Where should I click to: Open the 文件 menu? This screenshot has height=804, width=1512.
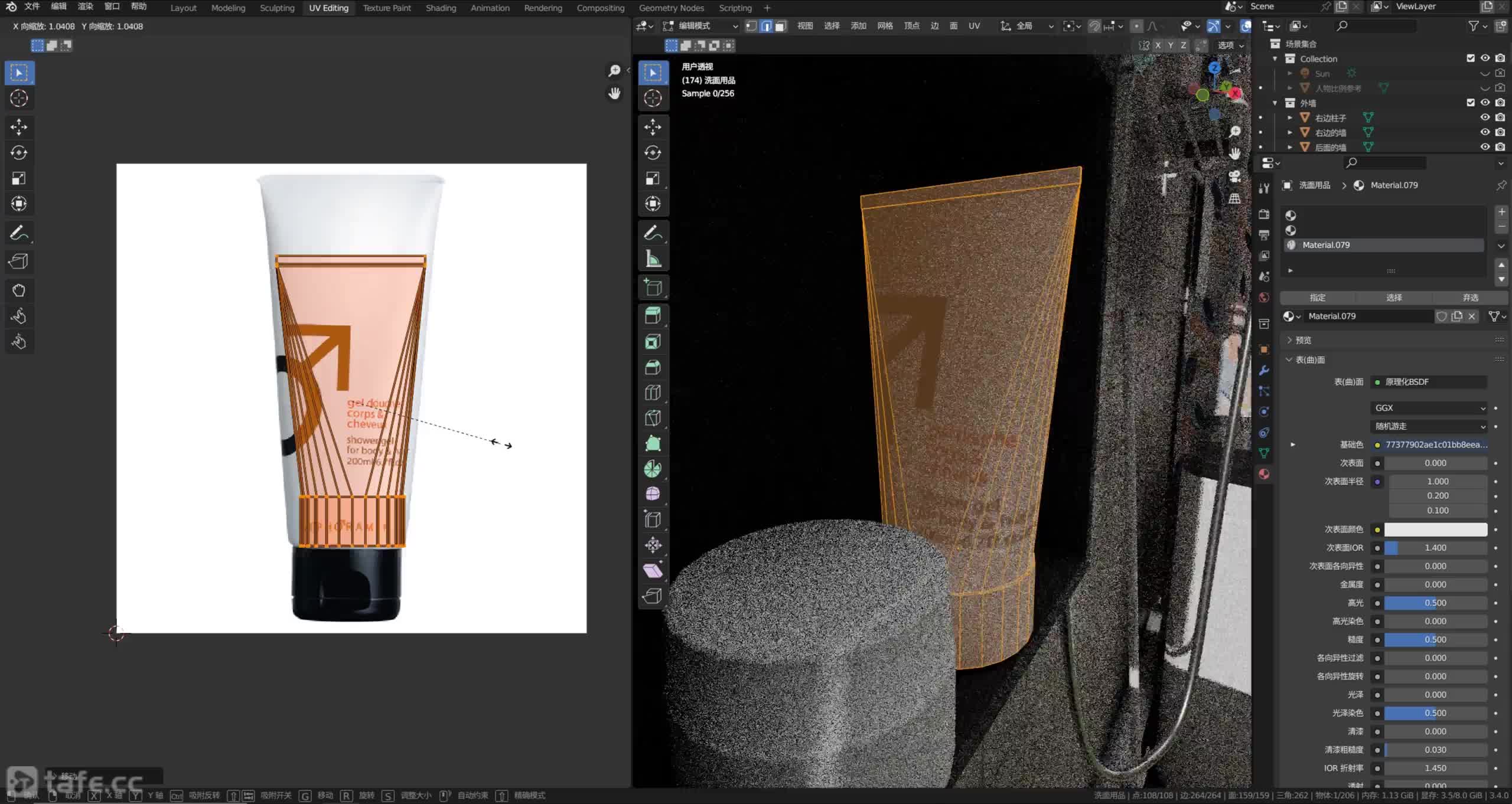click(32, 6)
